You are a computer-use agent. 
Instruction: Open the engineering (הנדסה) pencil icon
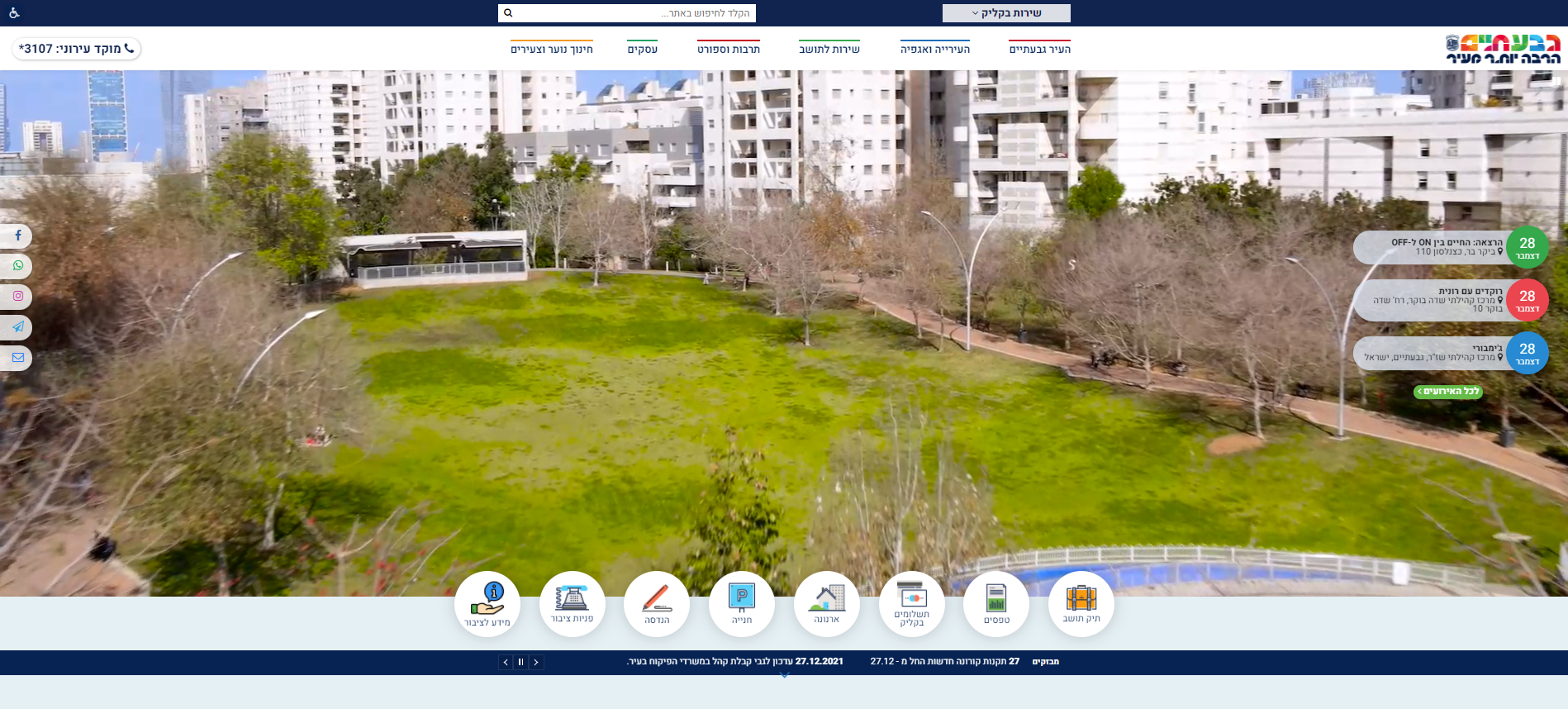coord(656,604)
